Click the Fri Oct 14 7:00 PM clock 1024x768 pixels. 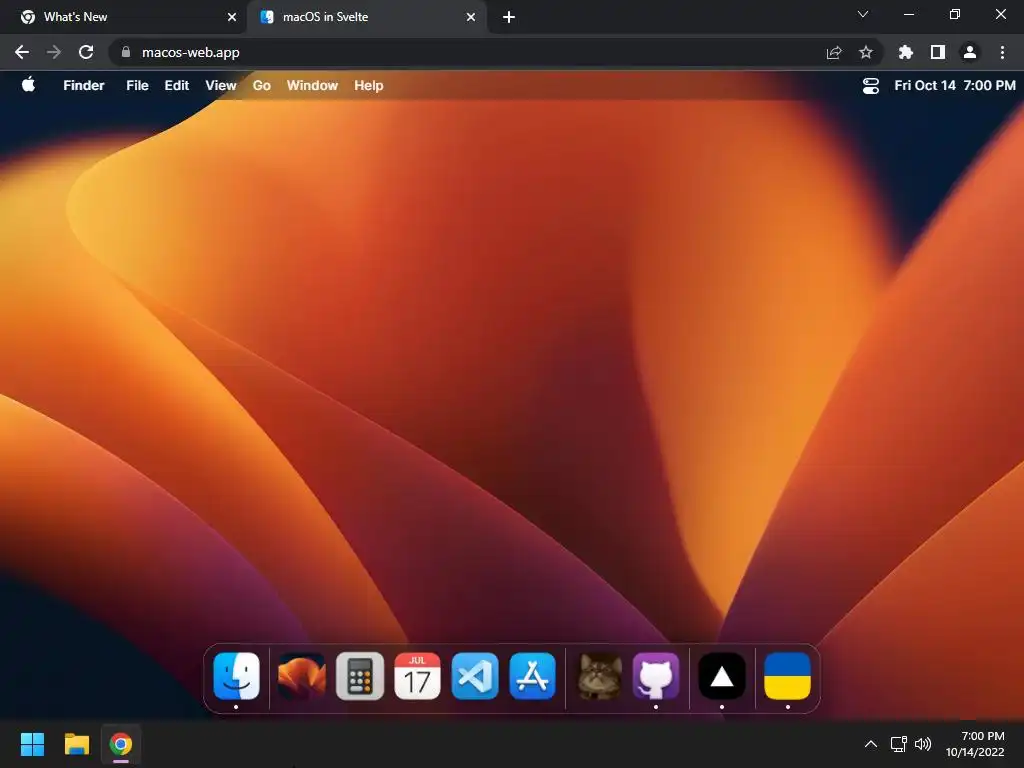coord(955,86)
